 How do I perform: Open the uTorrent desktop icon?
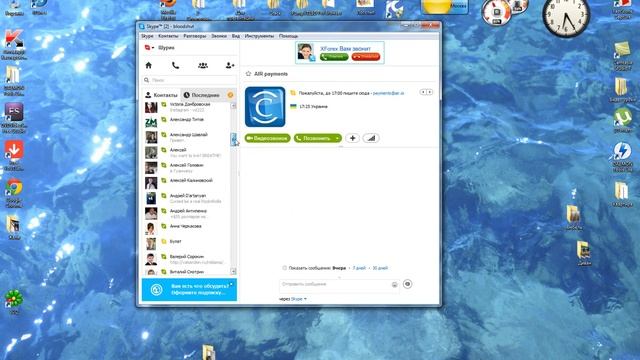click(x=622, y=118)
